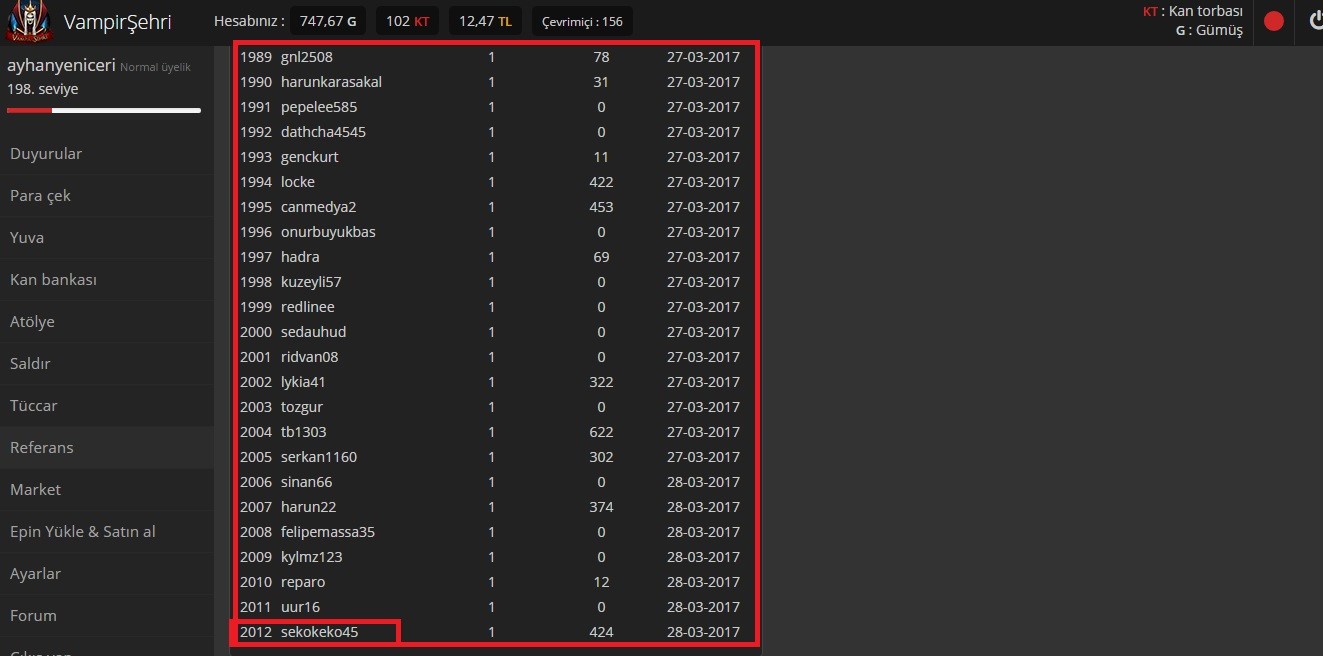The image size is (1323, 656).
Task: Click username tb1303
Action: coord(304,432)
